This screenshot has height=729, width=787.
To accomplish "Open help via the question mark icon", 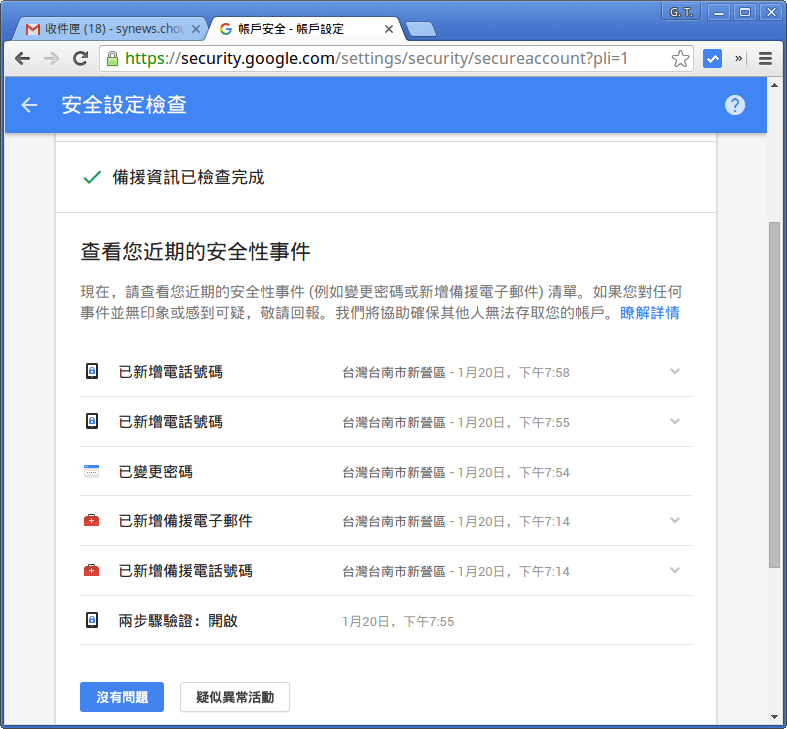I will coord(735,105).
